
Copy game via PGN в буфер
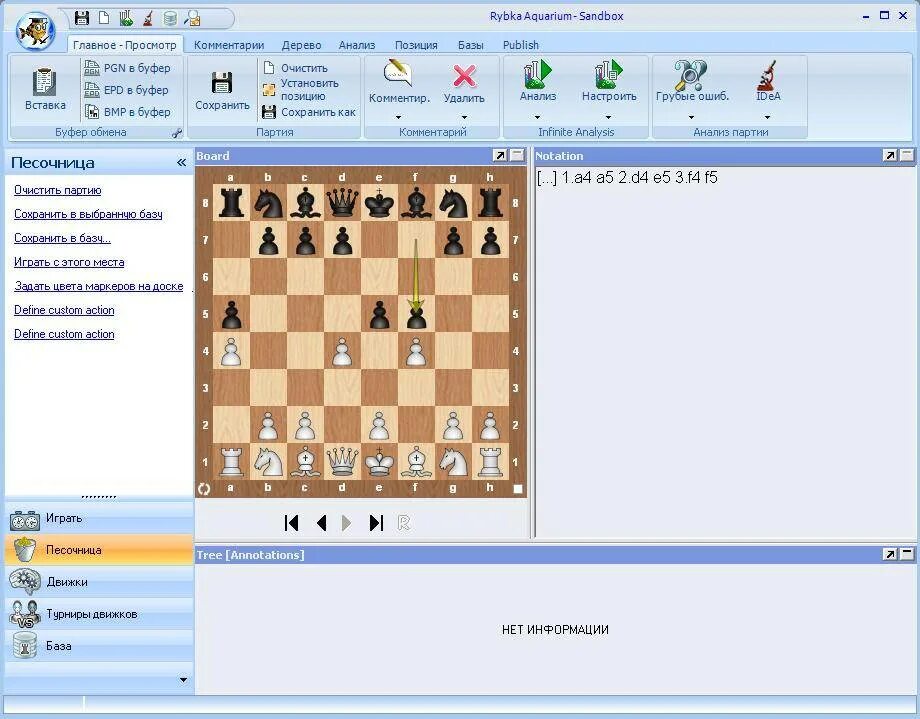click(127, 68)
